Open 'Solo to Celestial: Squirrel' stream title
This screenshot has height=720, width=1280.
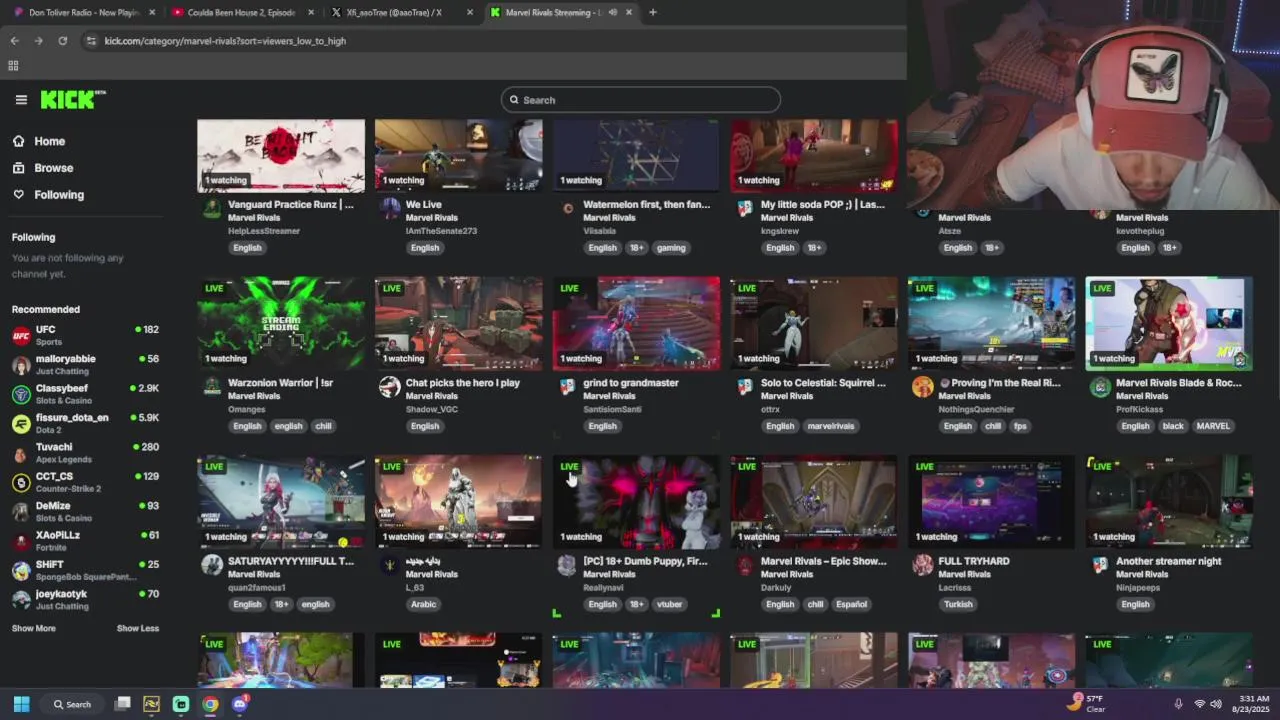[x=823, y=383]
